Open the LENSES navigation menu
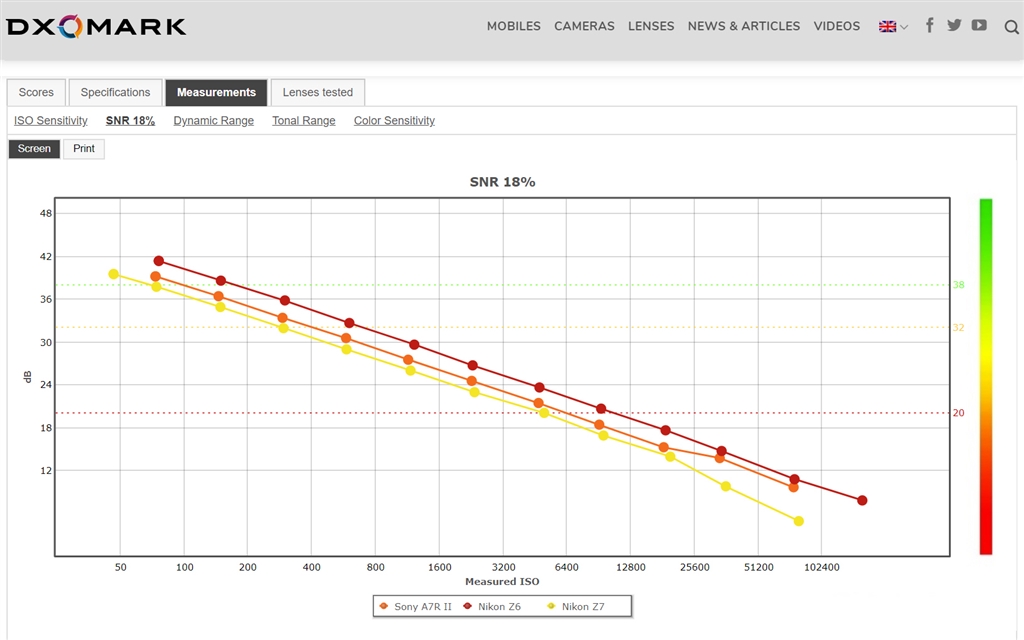 (x=651, y=26)
